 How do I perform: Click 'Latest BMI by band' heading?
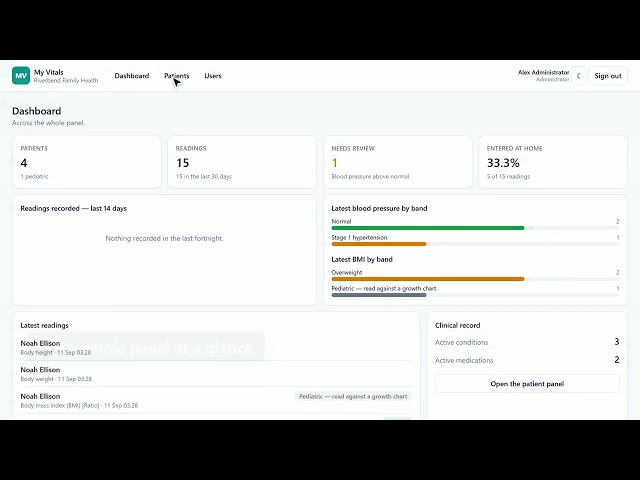point(362,259)
